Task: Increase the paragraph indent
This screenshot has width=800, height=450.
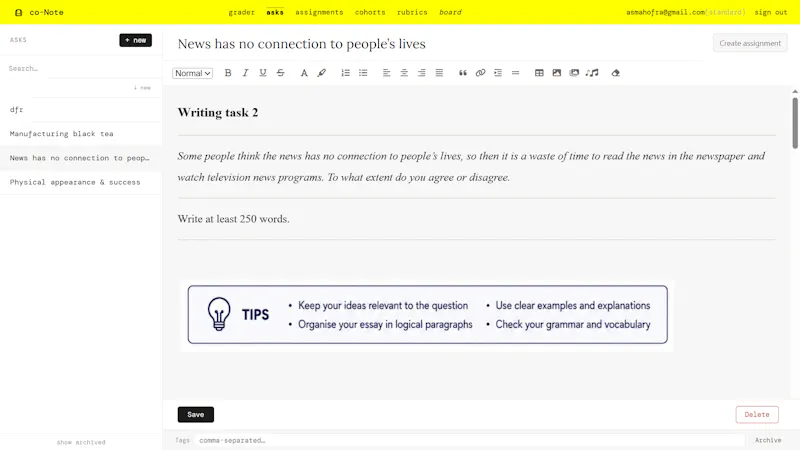Action: pos(498,73)
